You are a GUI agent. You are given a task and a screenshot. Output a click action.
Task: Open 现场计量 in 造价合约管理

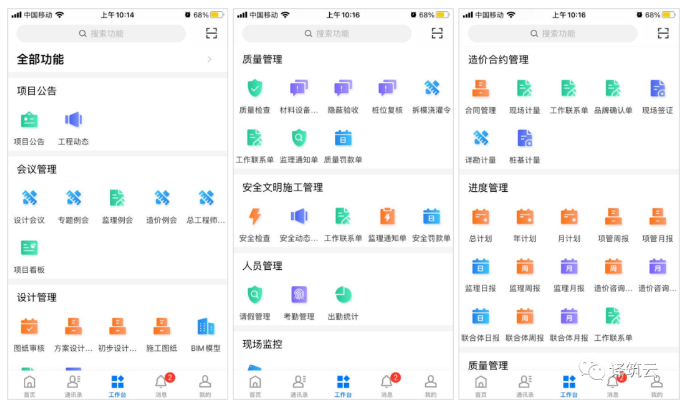pos(525,88)
